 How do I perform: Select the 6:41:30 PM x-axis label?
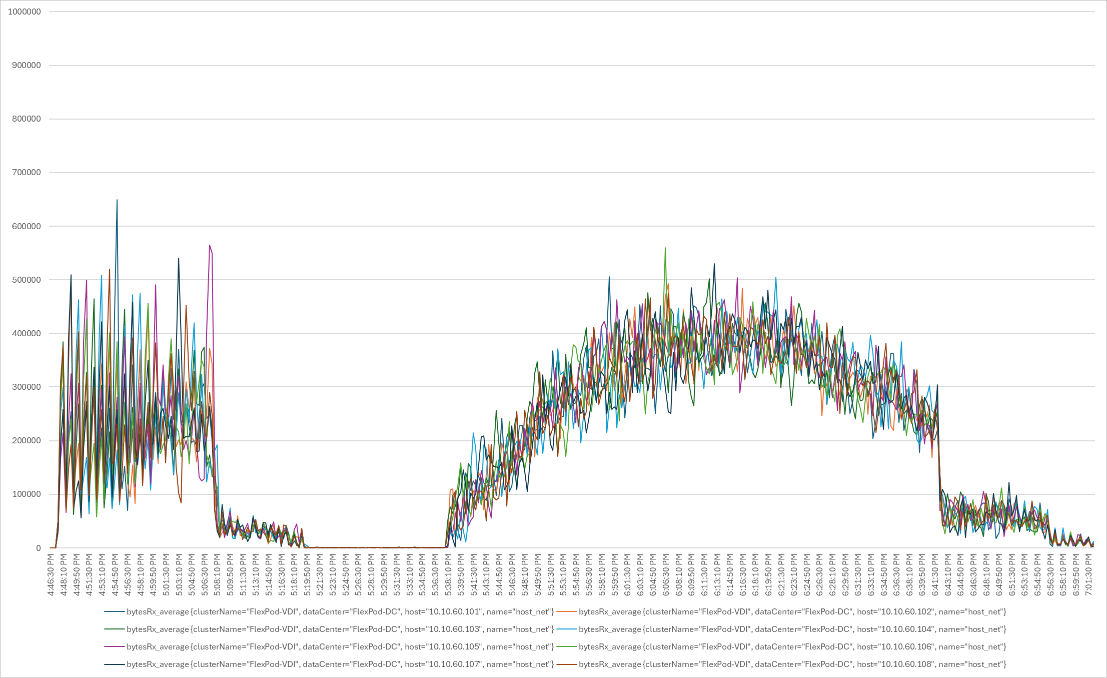point(937,574)
